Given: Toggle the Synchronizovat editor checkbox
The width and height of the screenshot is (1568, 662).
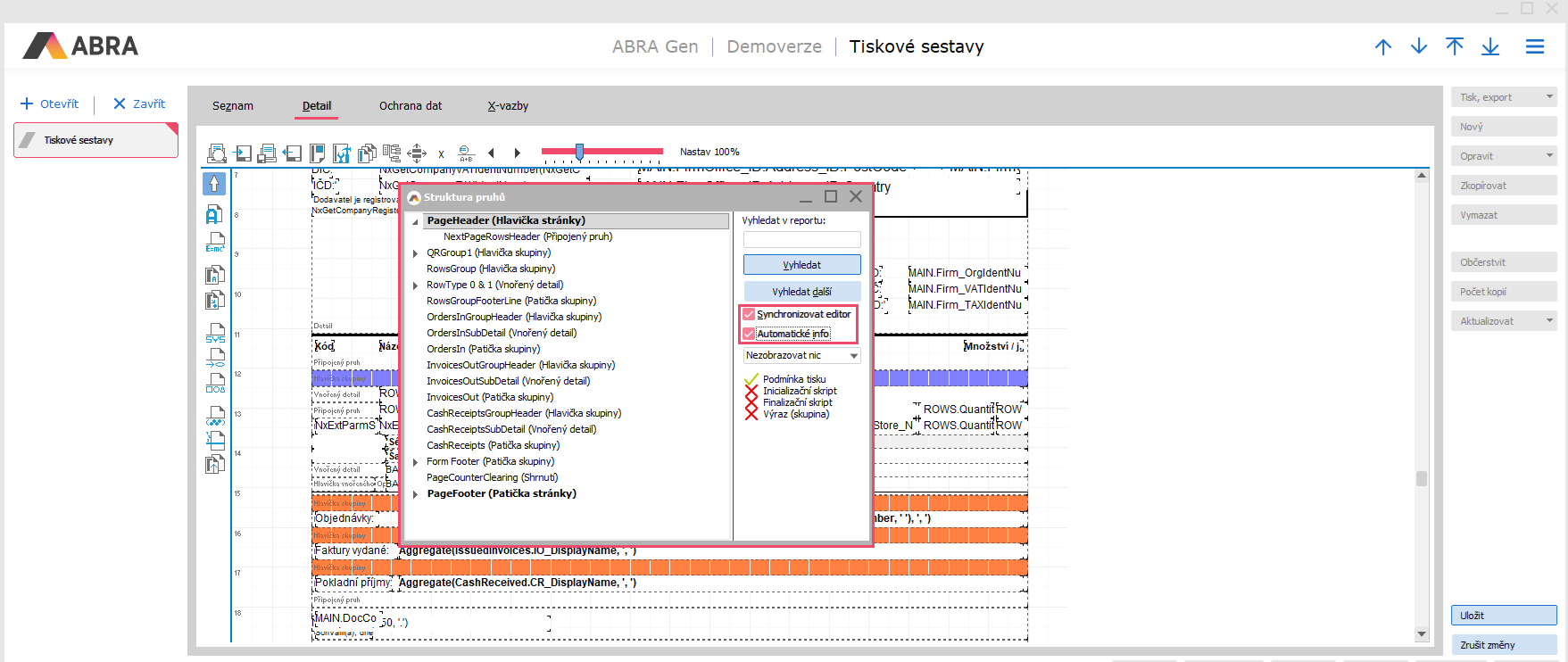Looking at the screenshot, I should point(749,314).
